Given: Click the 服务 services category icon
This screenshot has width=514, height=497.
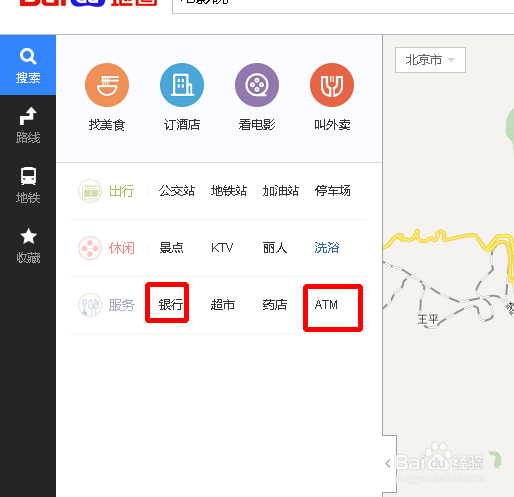Looking at the screenshot, I should [90, 305].
